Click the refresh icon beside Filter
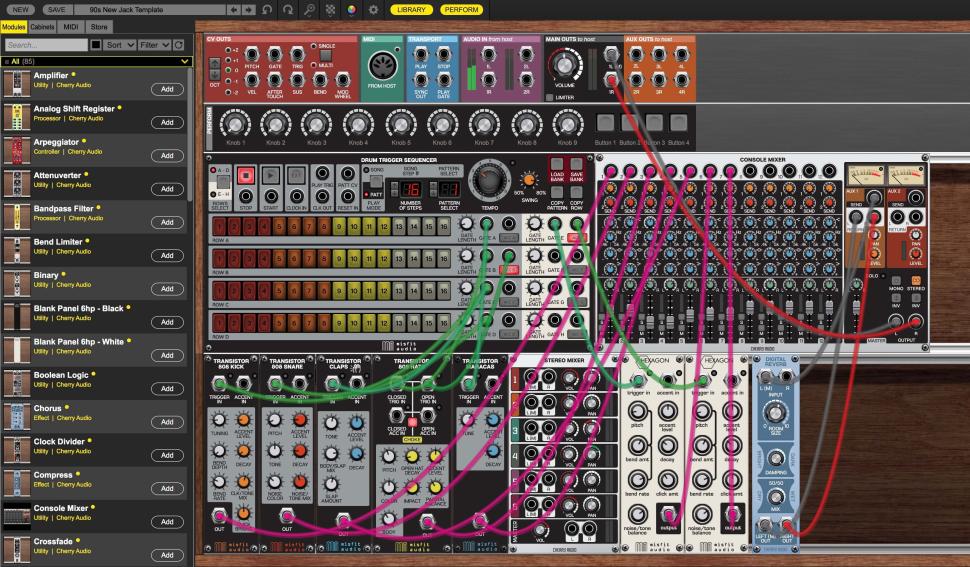The width and height of the screenshot is (970, 567). coord(179,45)
